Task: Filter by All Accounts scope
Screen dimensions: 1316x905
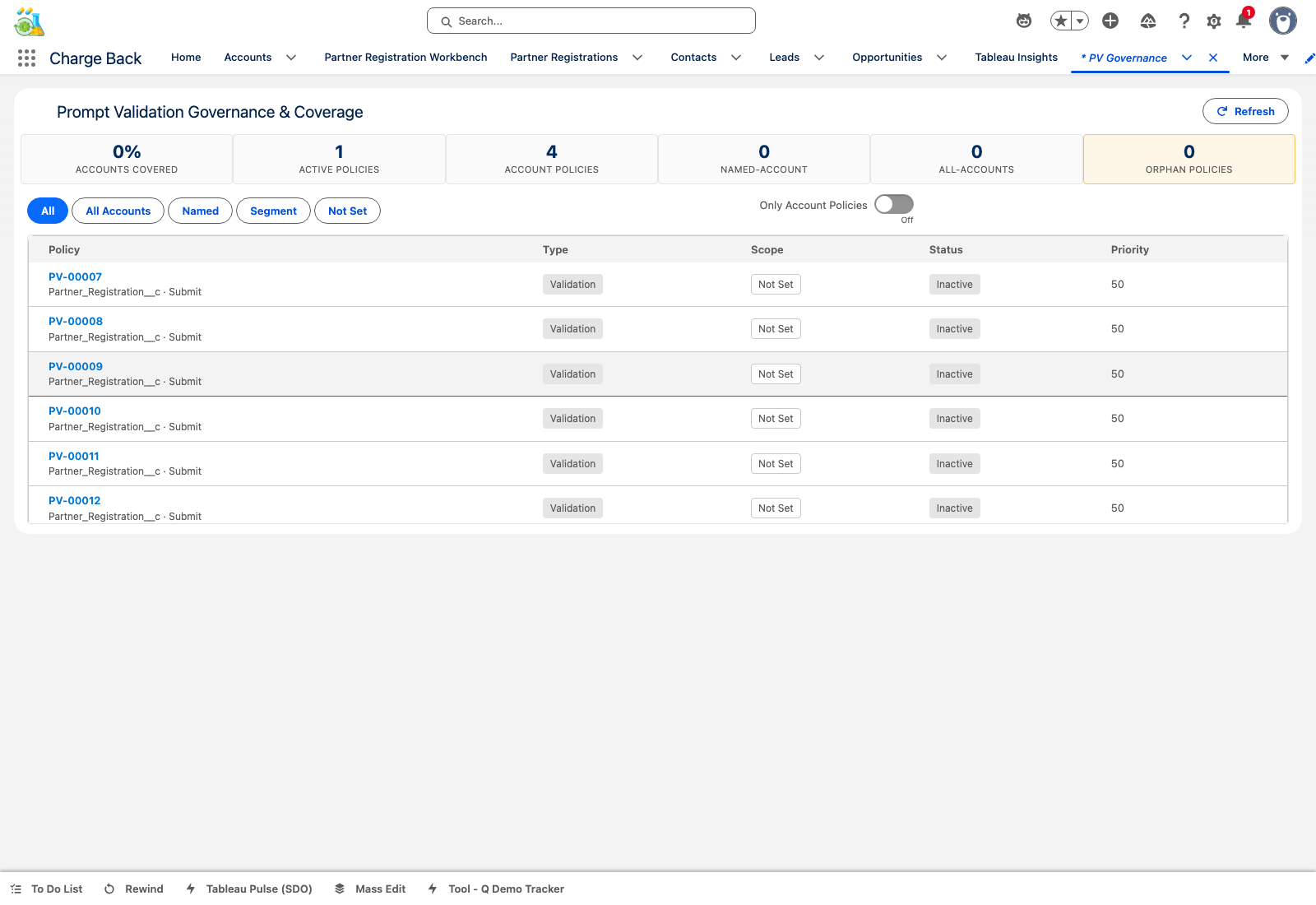Action: click(x=118, y=211)
